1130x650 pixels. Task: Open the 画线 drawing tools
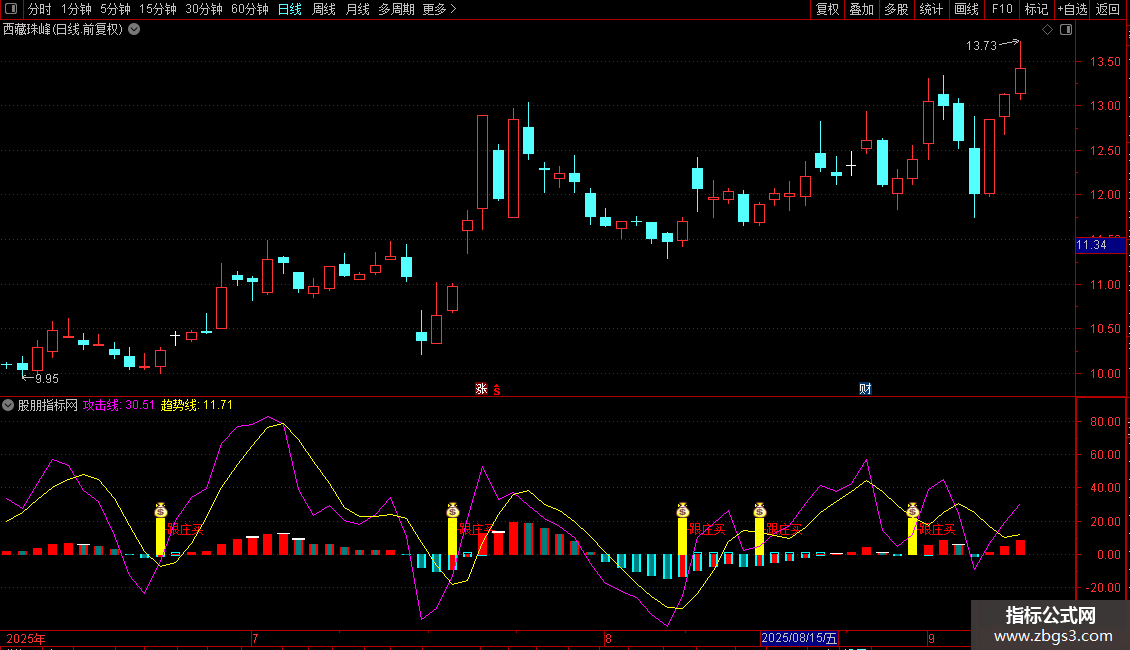tap(966, 9)
